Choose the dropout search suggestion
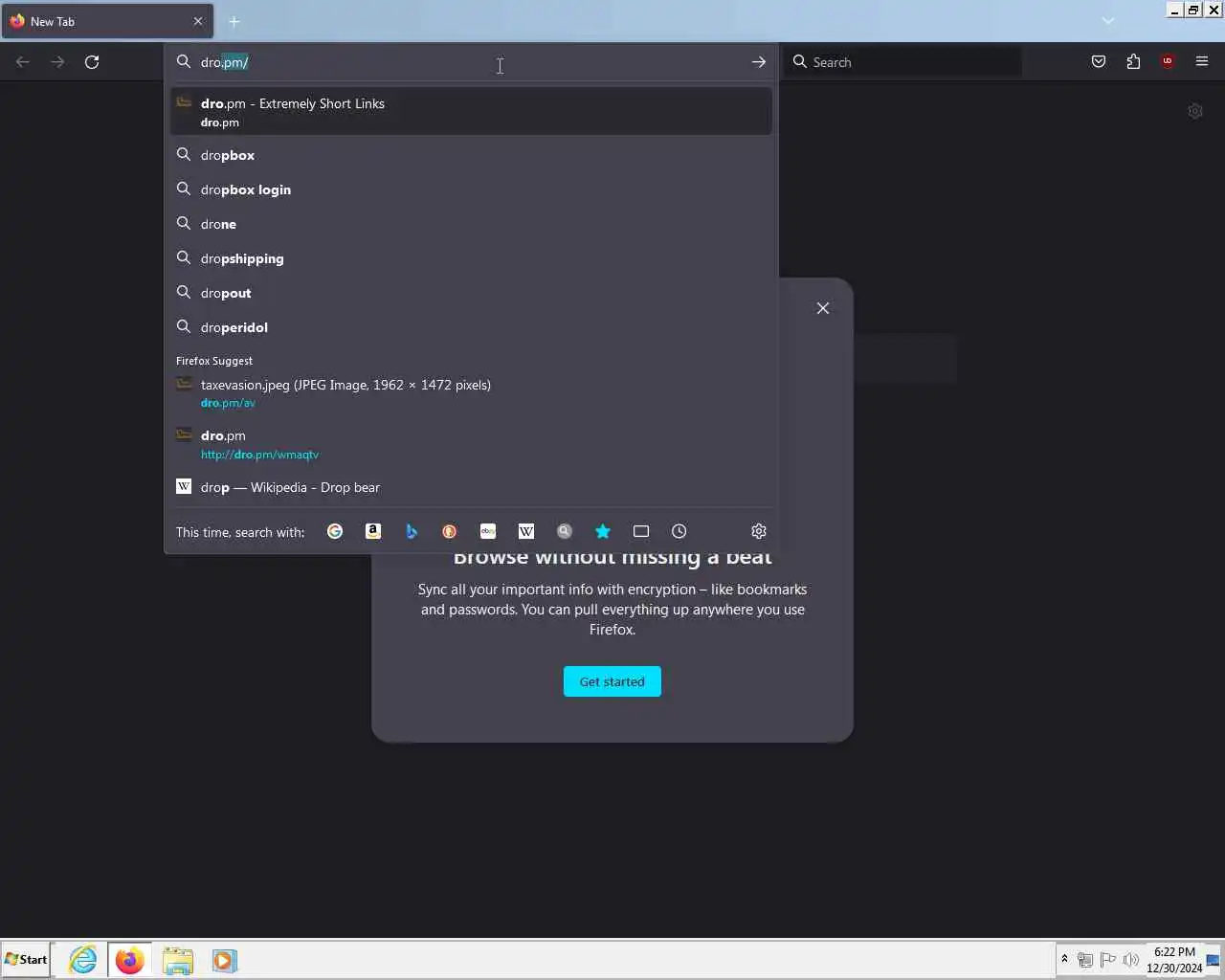This screenshot has height=980, width=1225. [471, 293]
